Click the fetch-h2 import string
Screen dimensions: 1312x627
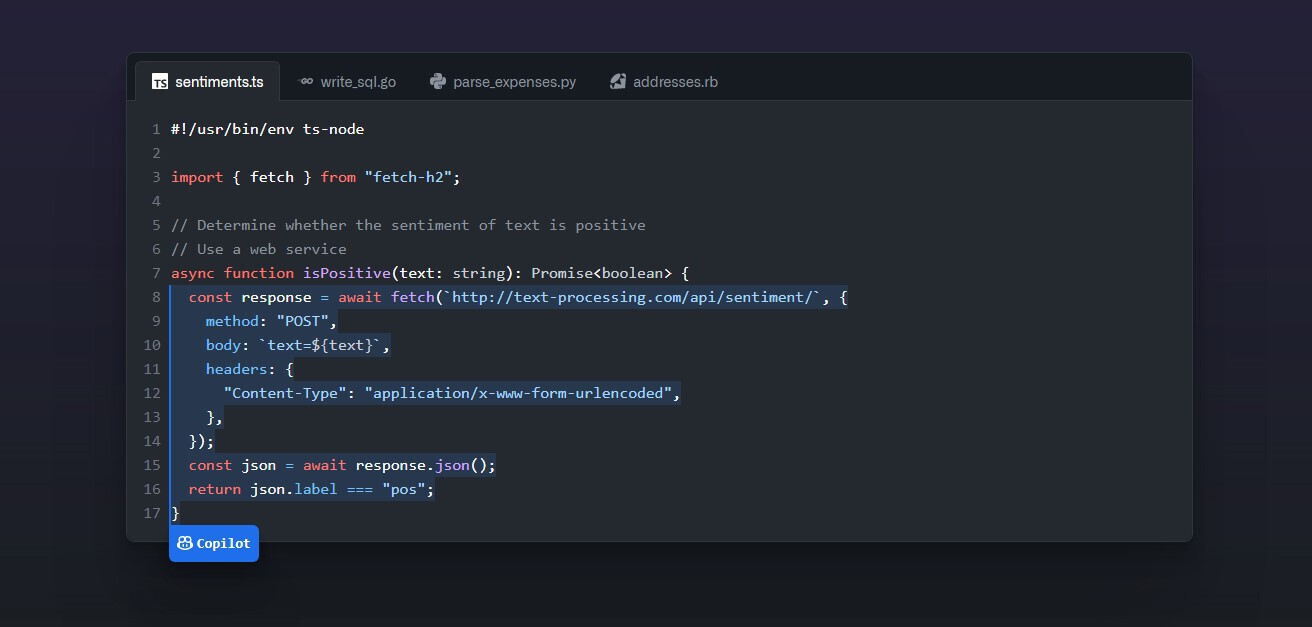pyautogui.click(x=411, y=176)
